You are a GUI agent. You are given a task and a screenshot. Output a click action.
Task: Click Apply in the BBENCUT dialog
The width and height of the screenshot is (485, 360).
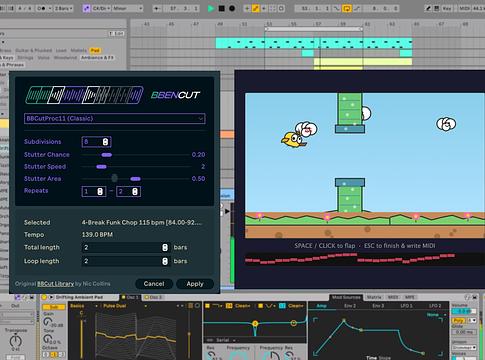tap(195, 284)
